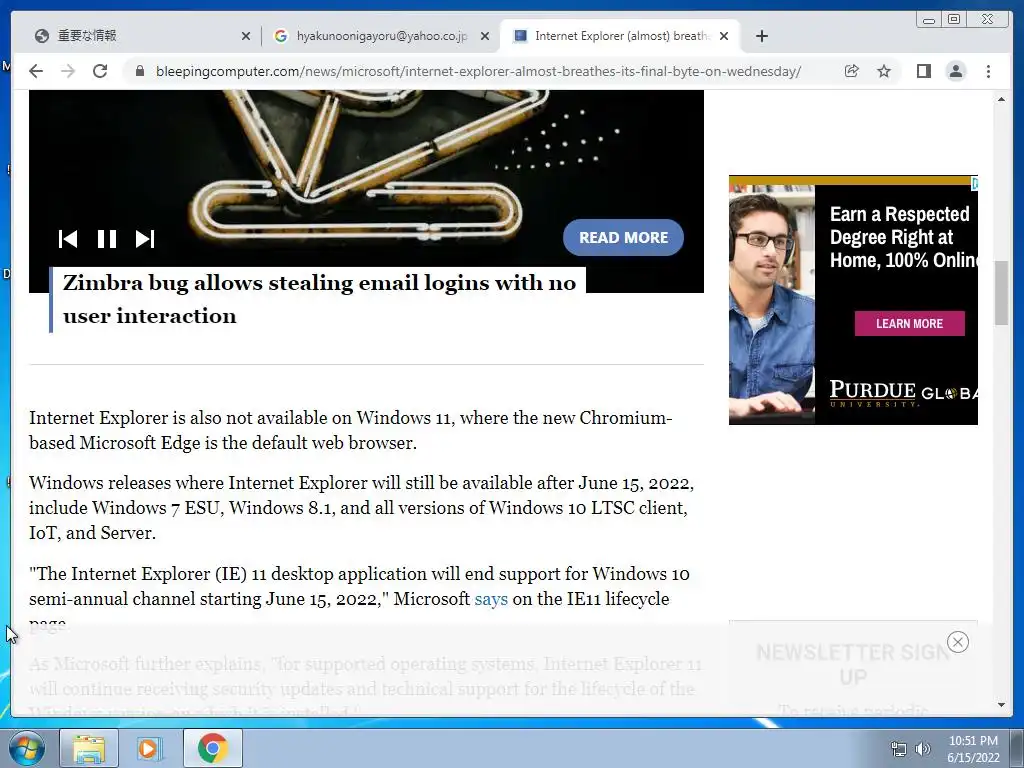The height and width of the screenshot is (768, 1024).
Task: Skip to previous story in slideshow
Action: click(68, 239)
